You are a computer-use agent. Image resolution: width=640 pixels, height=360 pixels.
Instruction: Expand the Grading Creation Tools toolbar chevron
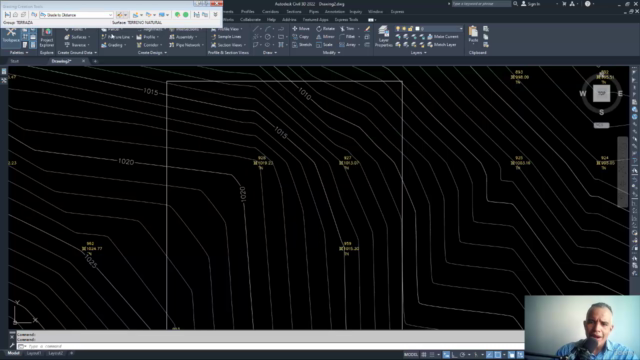pyautogui.click(x=216, y=15)
